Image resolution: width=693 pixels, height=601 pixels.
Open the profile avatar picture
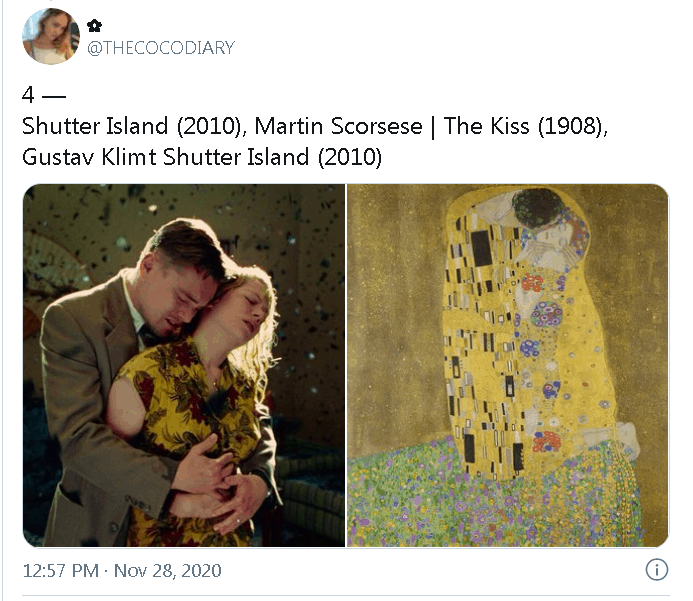(51, 36)
